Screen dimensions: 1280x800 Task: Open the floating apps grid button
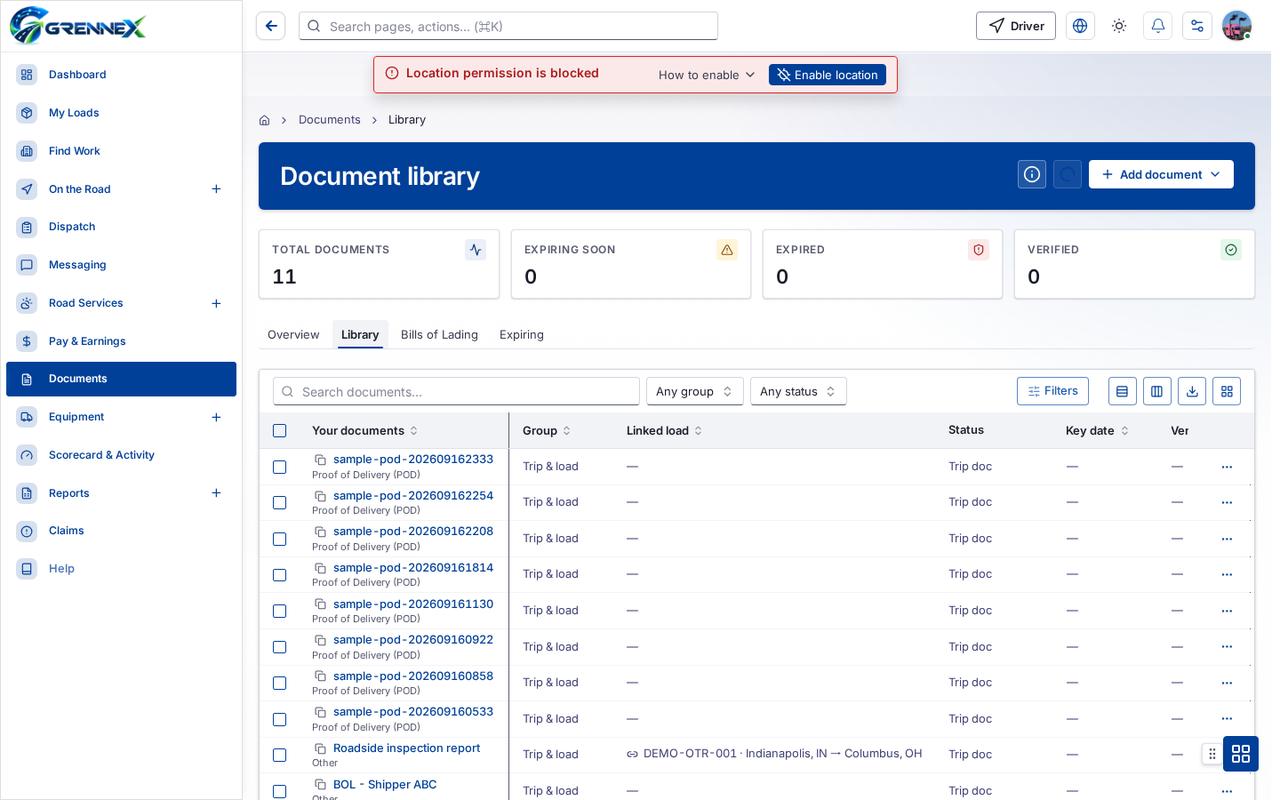[x=1241, y=754]
